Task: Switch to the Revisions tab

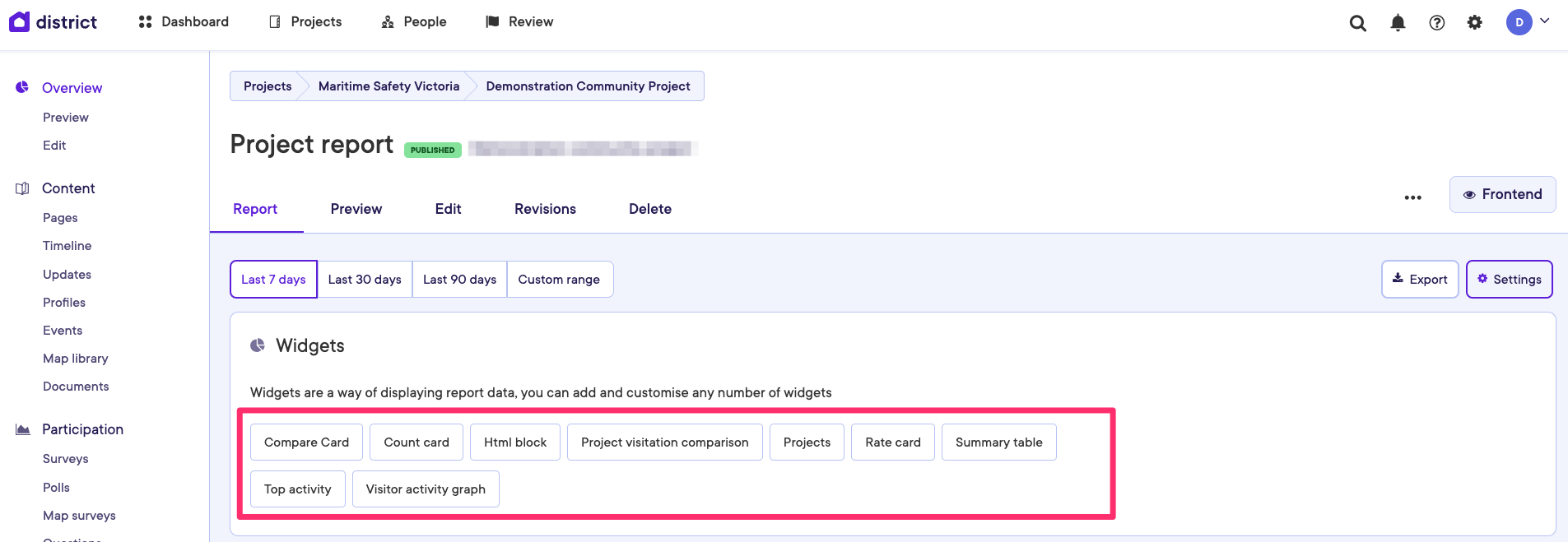Action: click(x=545, y=209)
